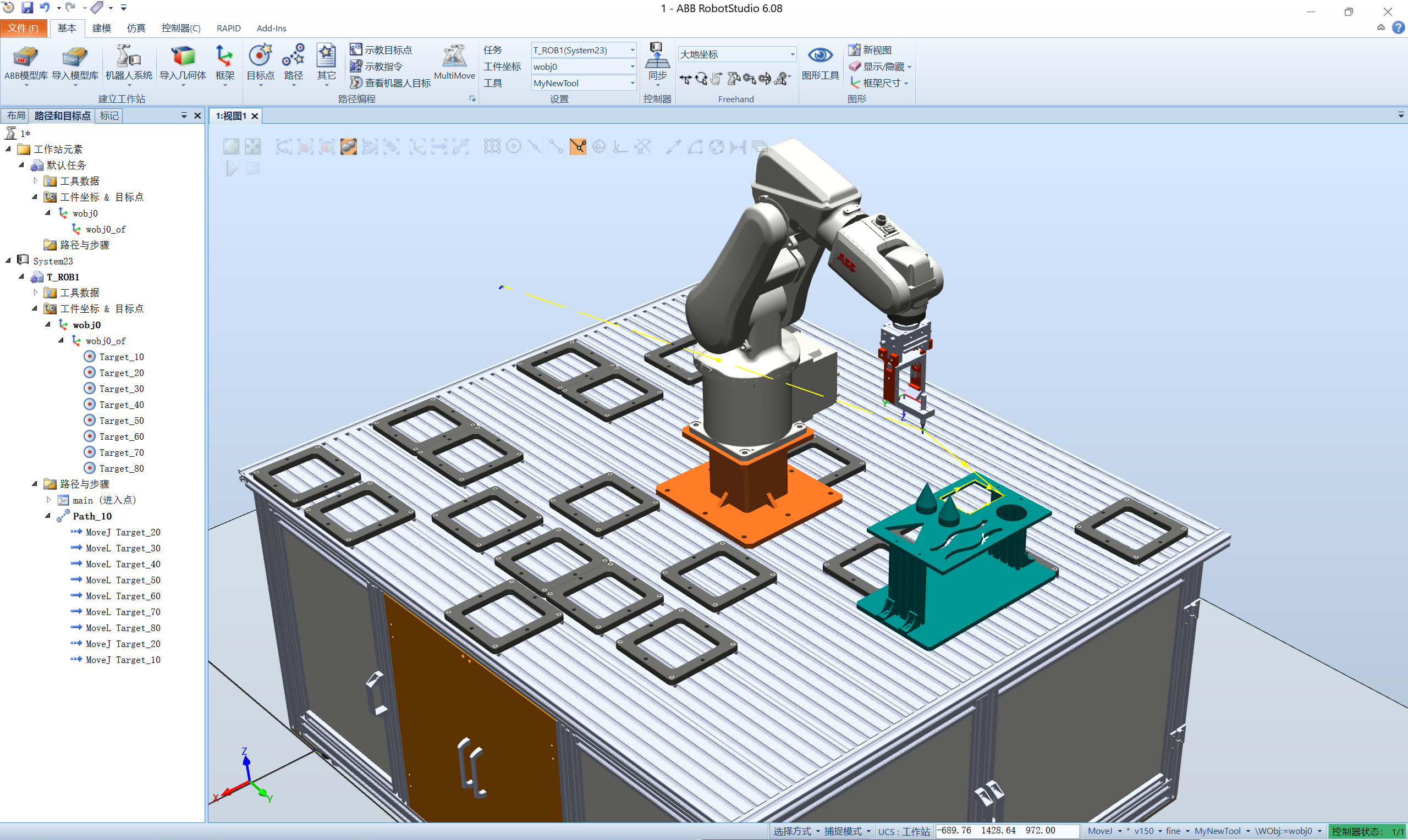Toggle the snap object grid icon
1408x840 pixels.
pos(492,147)
